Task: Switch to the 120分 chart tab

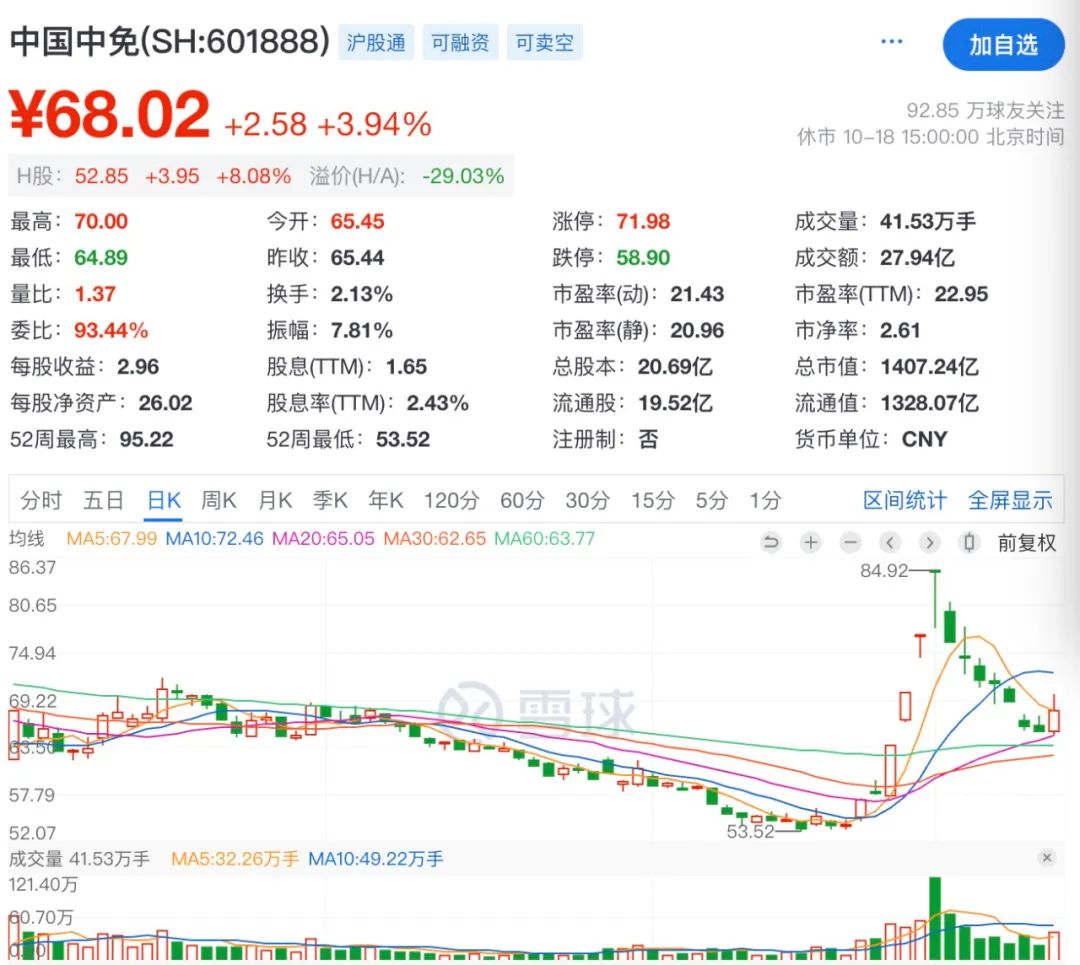Action: (451, 500)
